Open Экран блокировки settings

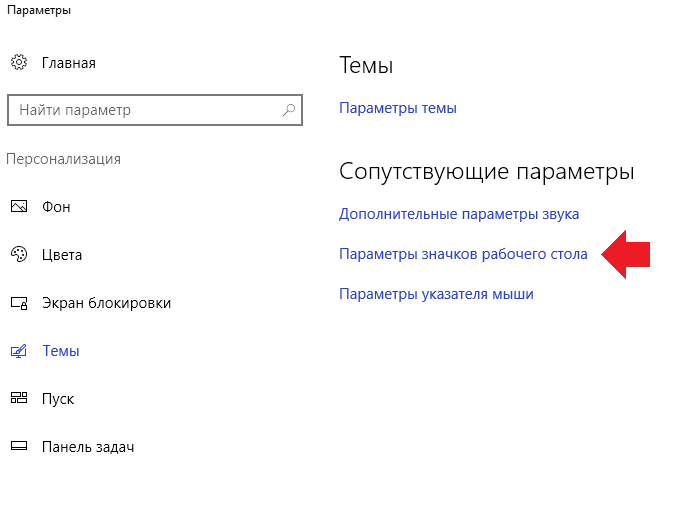[106, 303]
